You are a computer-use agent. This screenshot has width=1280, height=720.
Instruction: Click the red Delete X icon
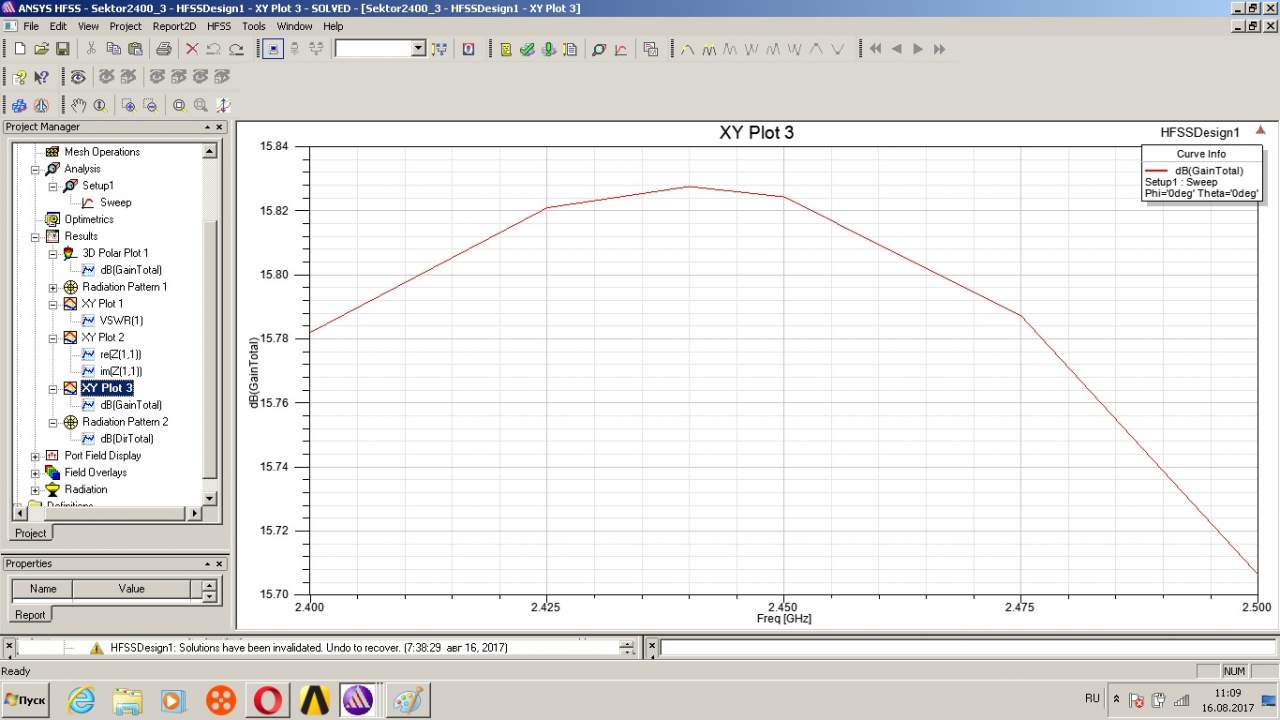click(x=192, y=49)
